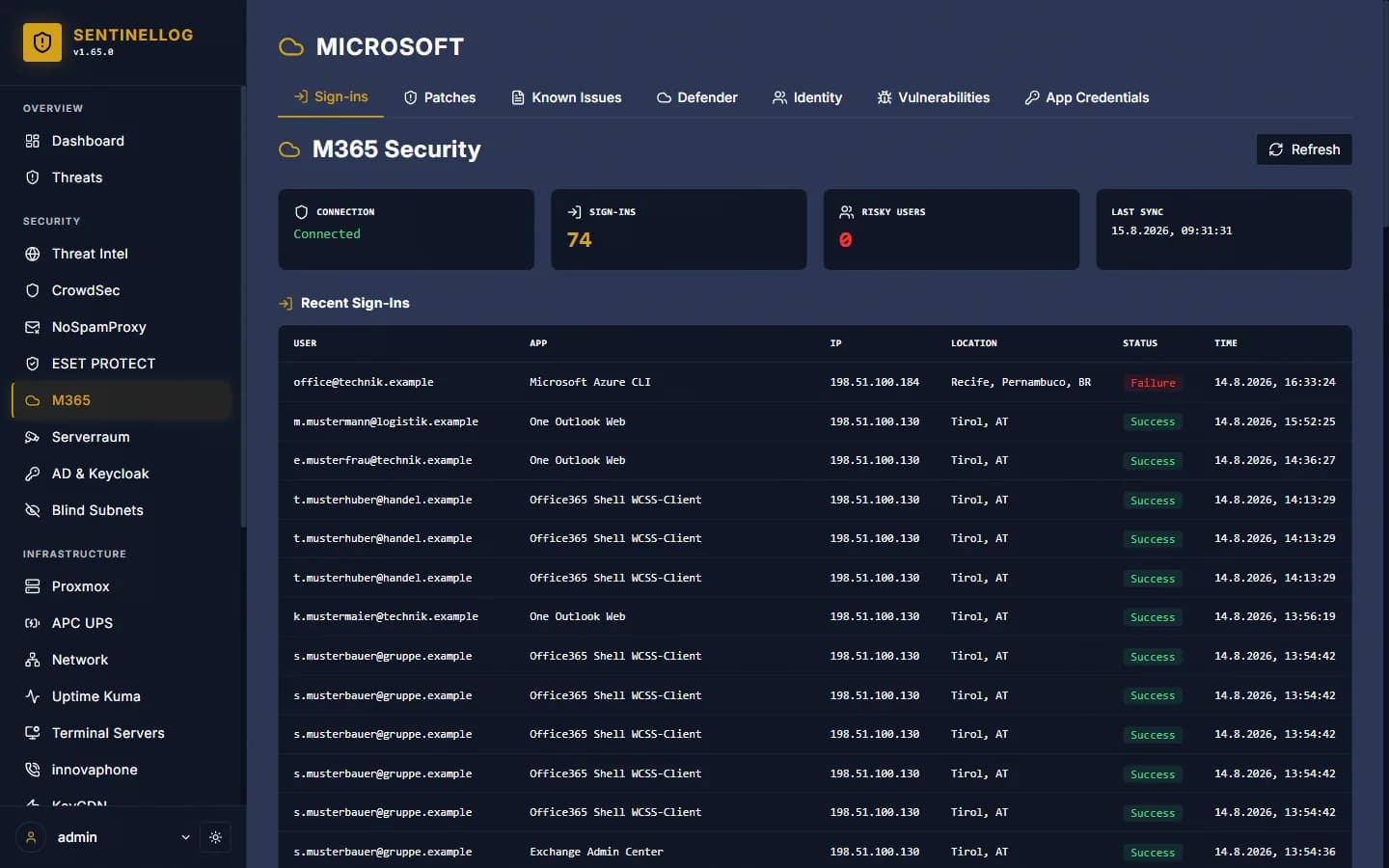Click the admin user avatar icon
This screenshot has width=1389, height=868.
pyautogui.click(x=31, y=837)
